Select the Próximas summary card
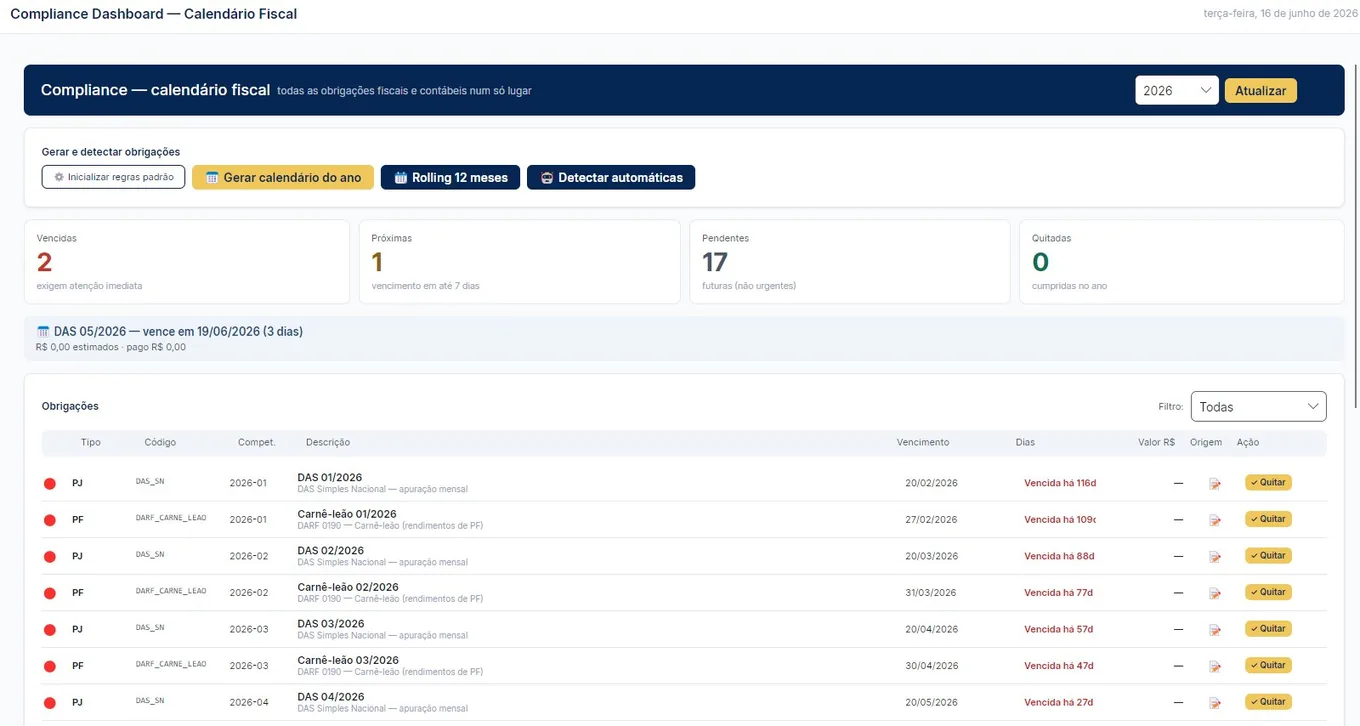The width and height of the screenshot is (1360, 726). click(x=520, y=262)
